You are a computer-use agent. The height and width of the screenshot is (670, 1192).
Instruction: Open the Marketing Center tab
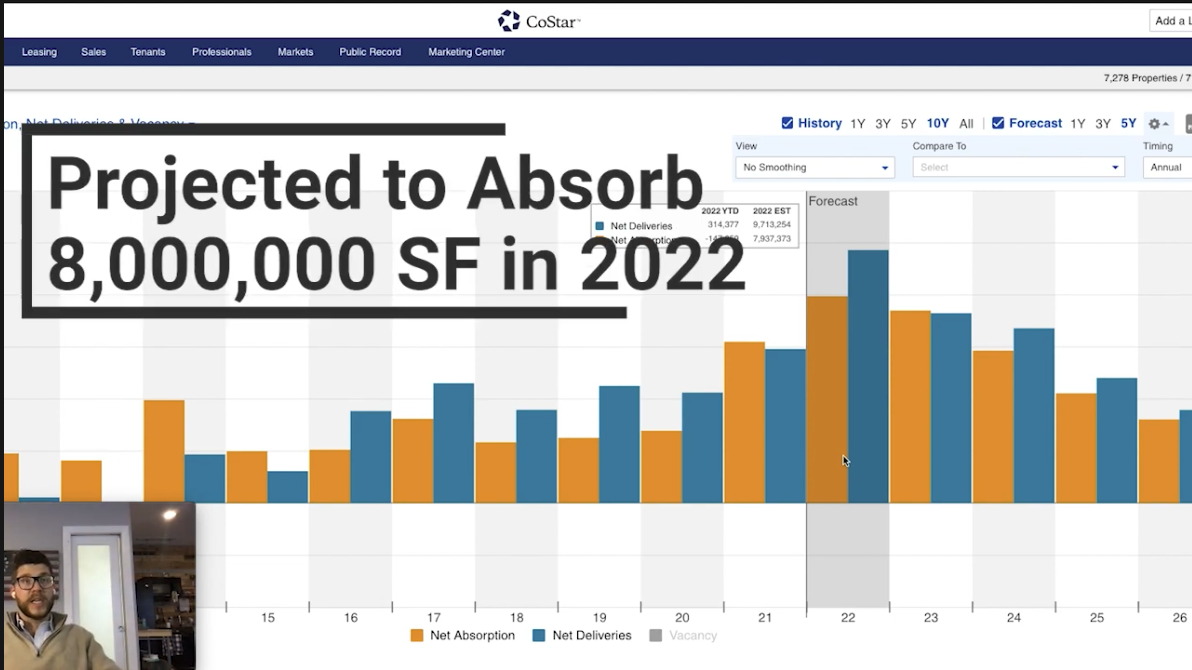coord(466,52)
